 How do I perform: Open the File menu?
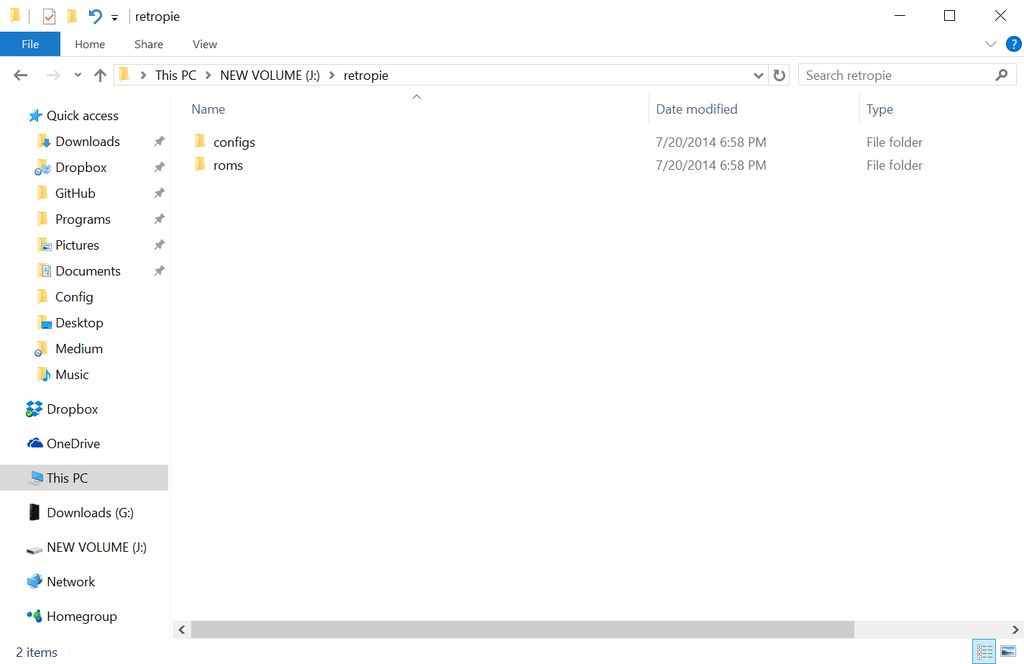(30, 44)
